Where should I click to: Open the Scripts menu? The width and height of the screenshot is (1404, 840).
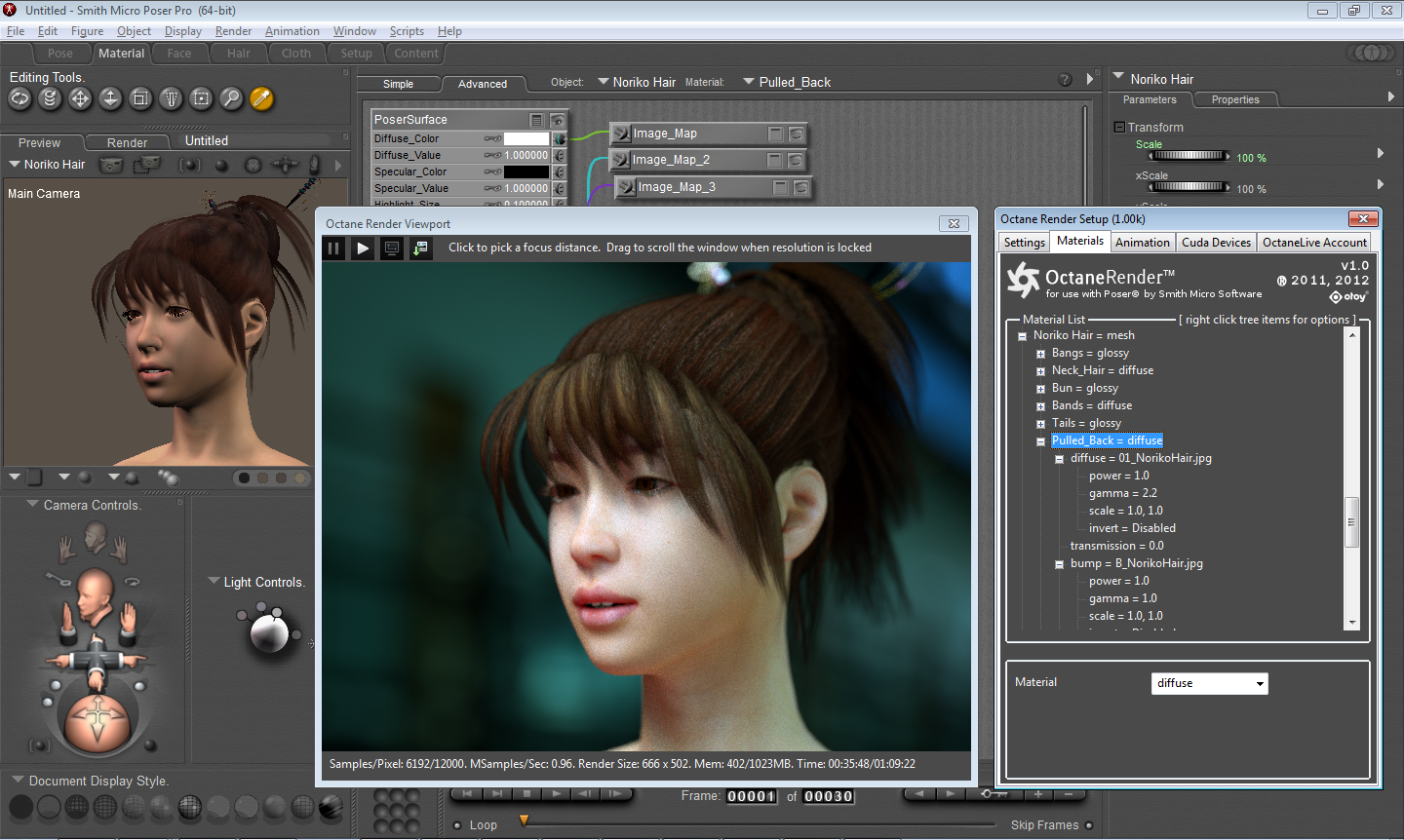coord(407,31)
